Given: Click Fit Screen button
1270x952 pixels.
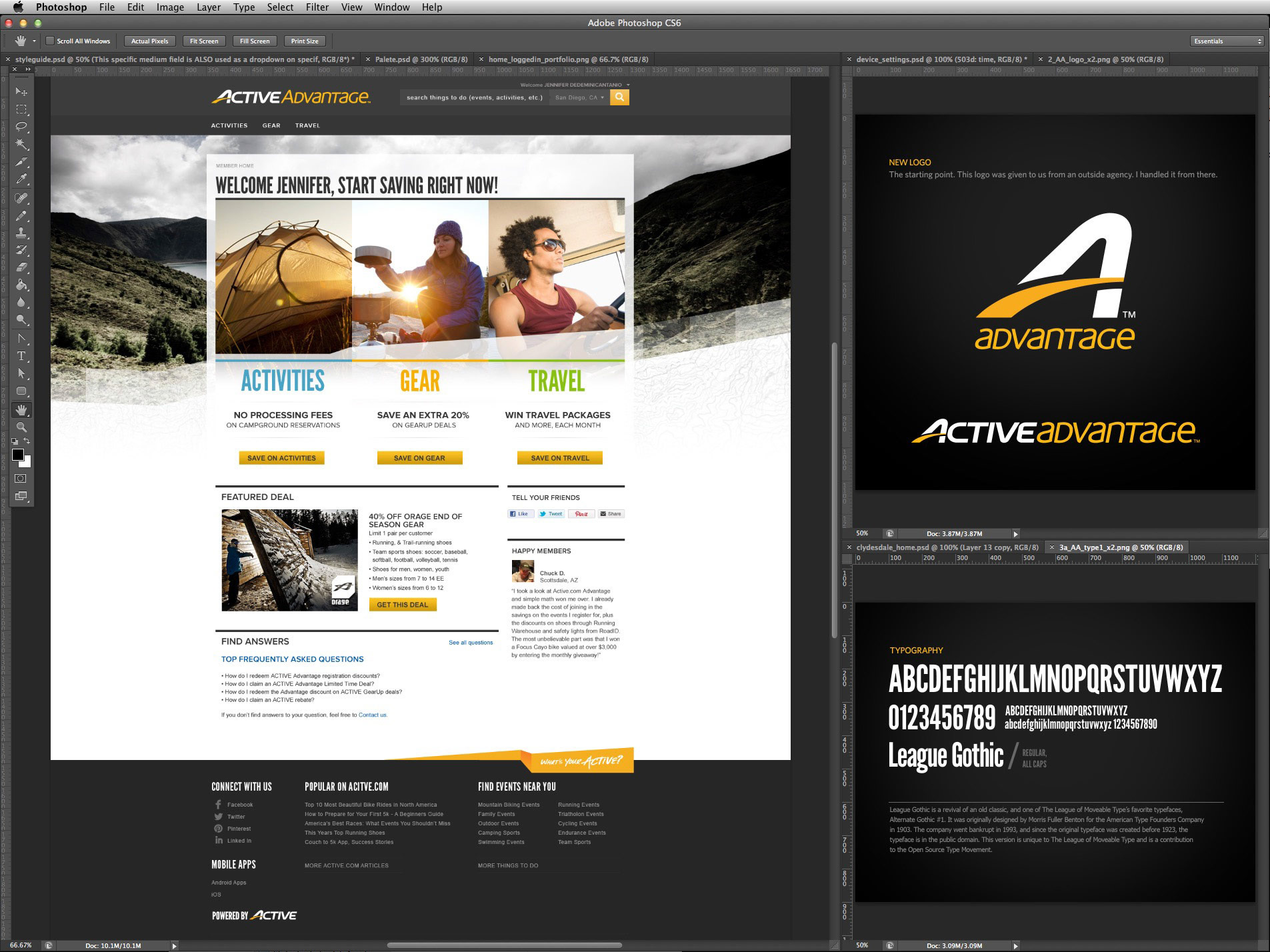Looking at the screenshot, I should 204,41.
